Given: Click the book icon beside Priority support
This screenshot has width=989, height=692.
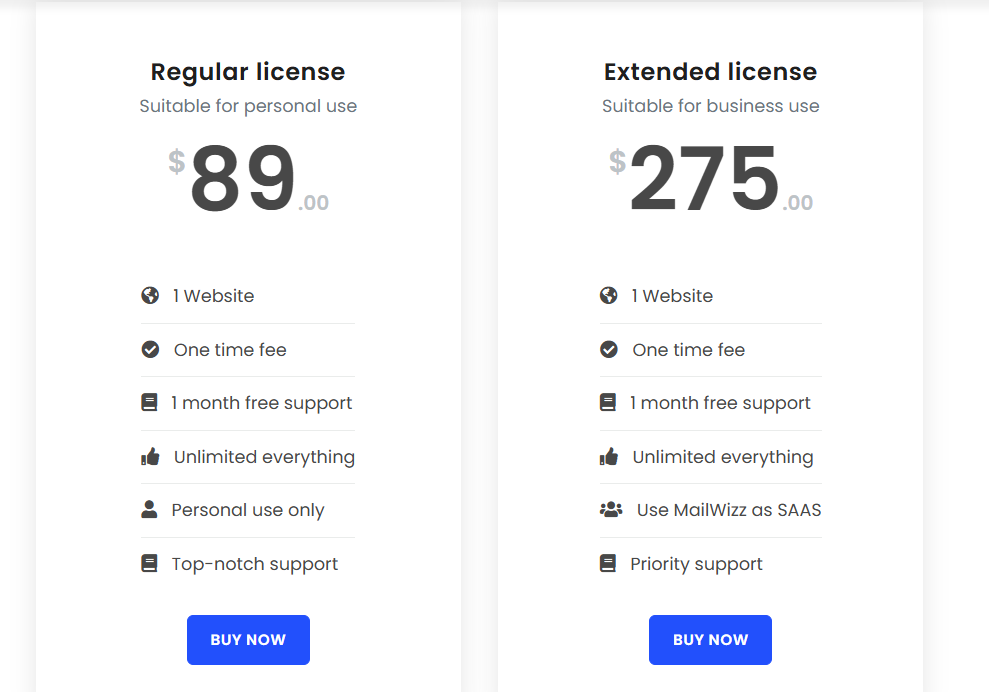Looking at the screenshot, I should 608,563.
